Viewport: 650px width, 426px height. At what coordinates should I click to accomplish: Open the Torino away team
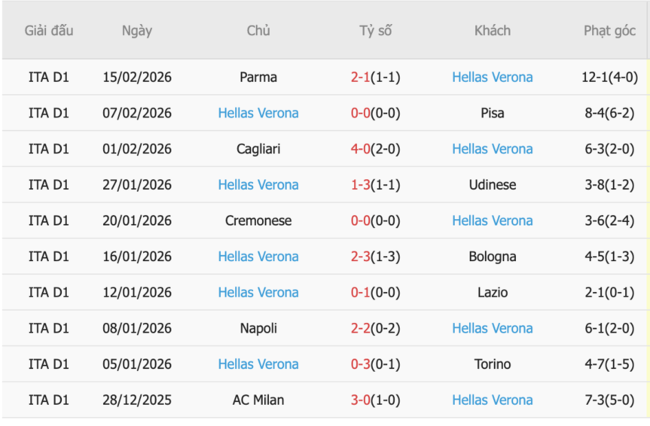[x=492, y=364]
